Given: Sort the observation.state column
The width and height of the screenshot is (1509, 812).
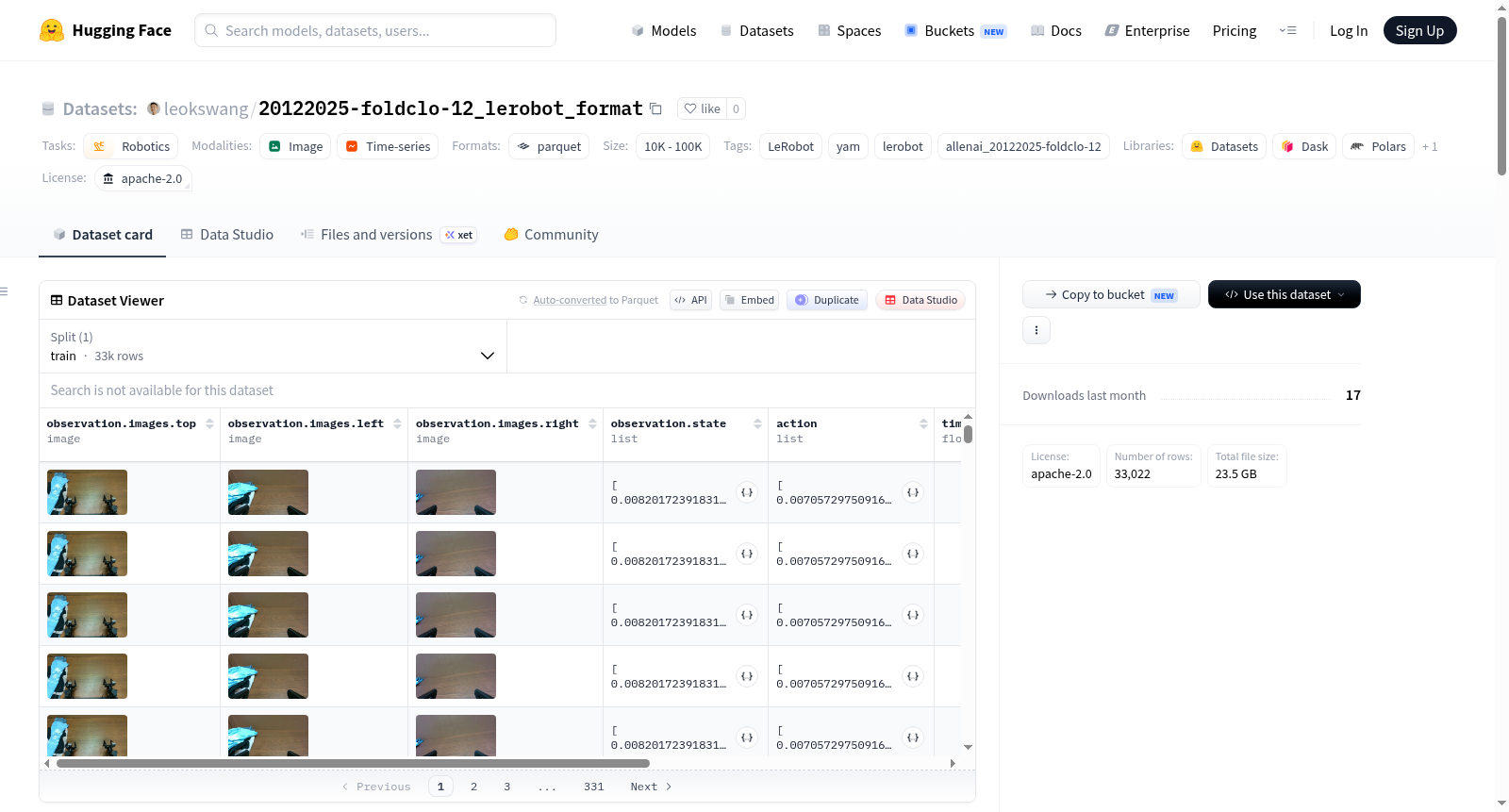Looking at the screenshot, I should tap(757, 423).
